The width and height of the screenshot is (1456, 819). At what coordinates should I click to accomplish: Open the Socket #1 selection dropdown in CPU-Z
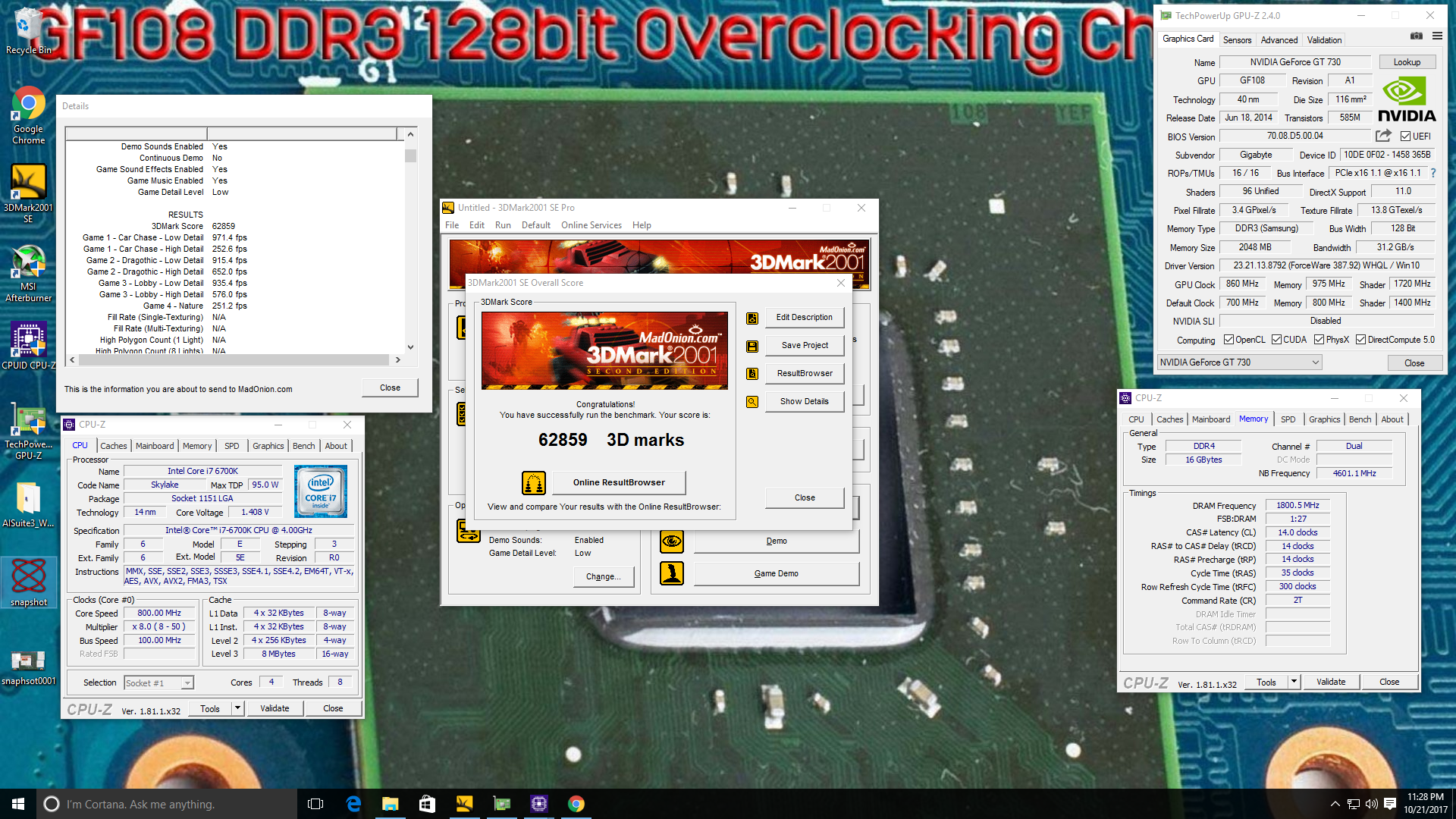click(x=158, y=683)
